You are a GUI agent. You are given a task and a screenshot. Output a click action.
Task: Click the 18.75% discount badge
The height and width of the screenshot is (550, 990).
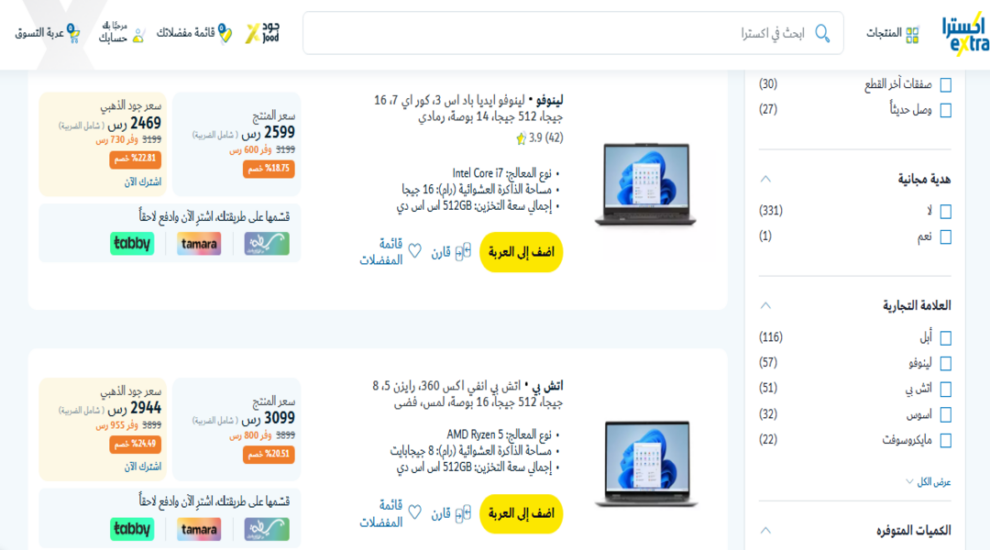coord(269,169)
